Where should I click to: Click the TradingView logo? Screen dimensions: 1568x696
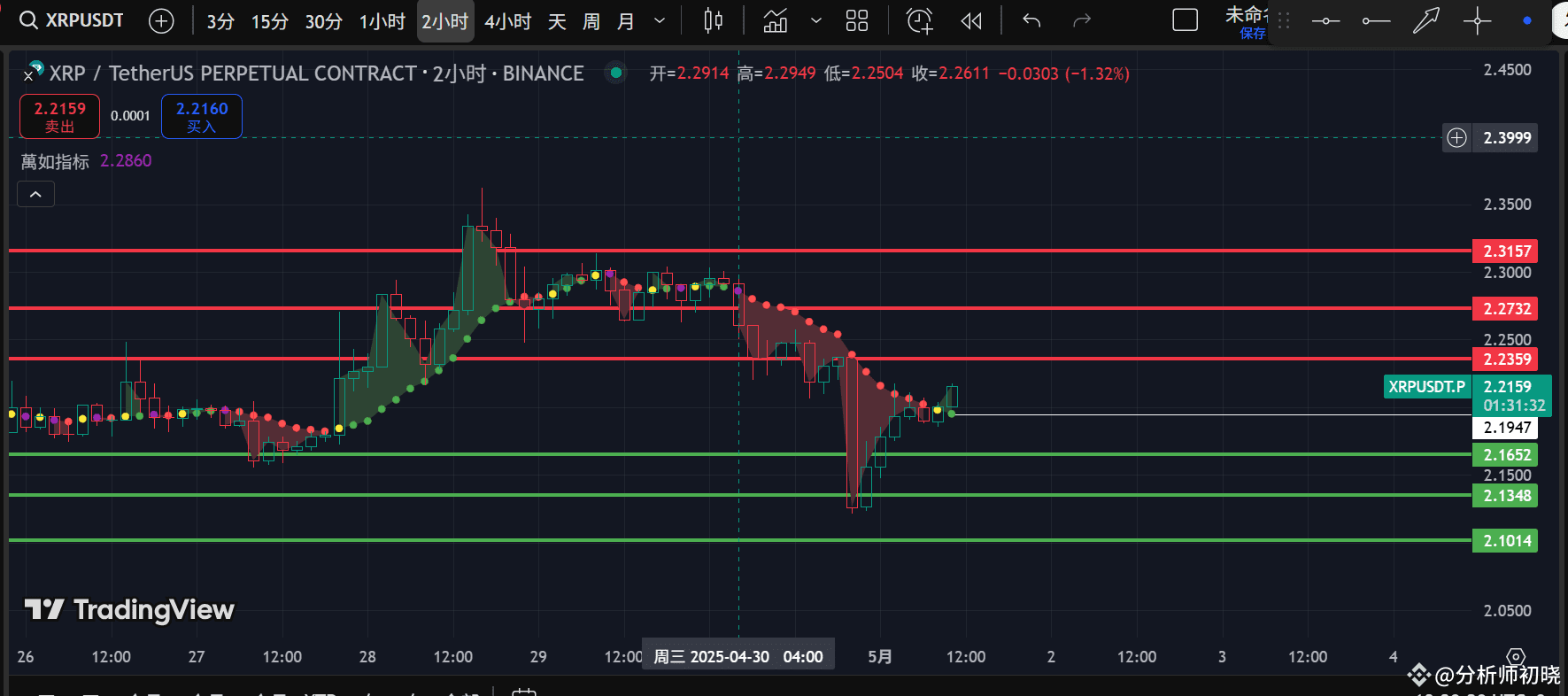(x=129, y=609)
